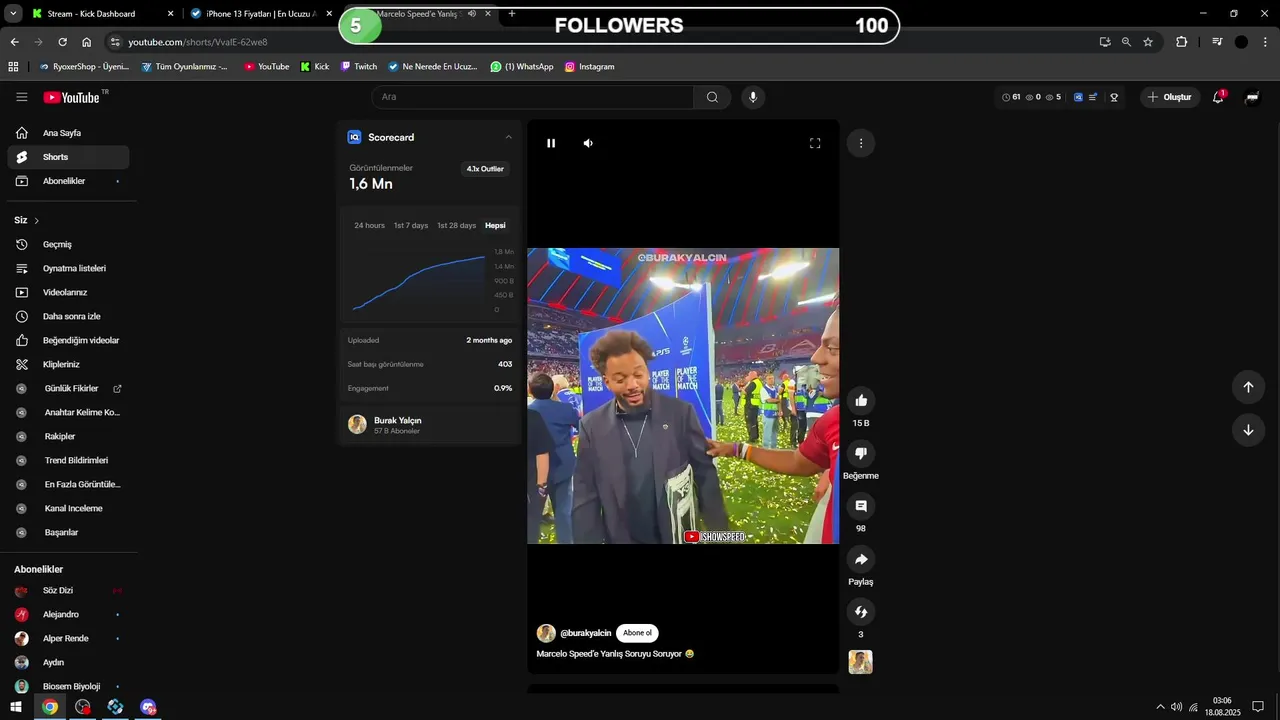Open Beğendiğim videolar

tap(68, 340)
